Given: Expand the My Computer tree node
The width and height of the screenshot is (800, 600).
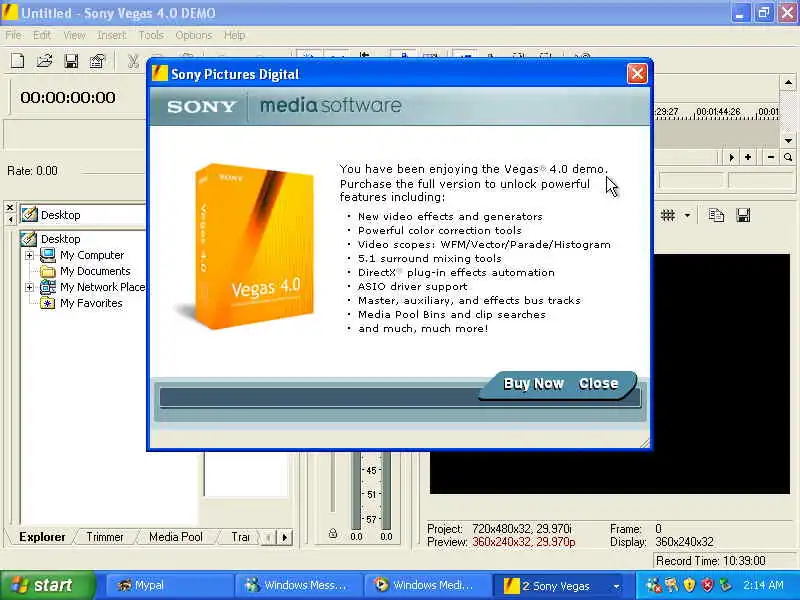Looking at the screenshot, I should [29, 255].
